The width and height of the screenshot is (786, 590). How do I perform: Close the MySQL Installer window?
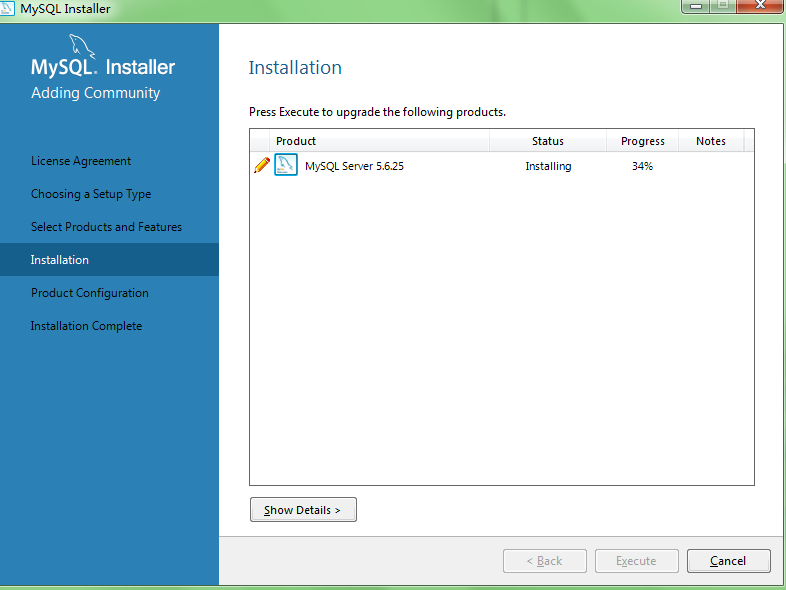pos(760,6)
